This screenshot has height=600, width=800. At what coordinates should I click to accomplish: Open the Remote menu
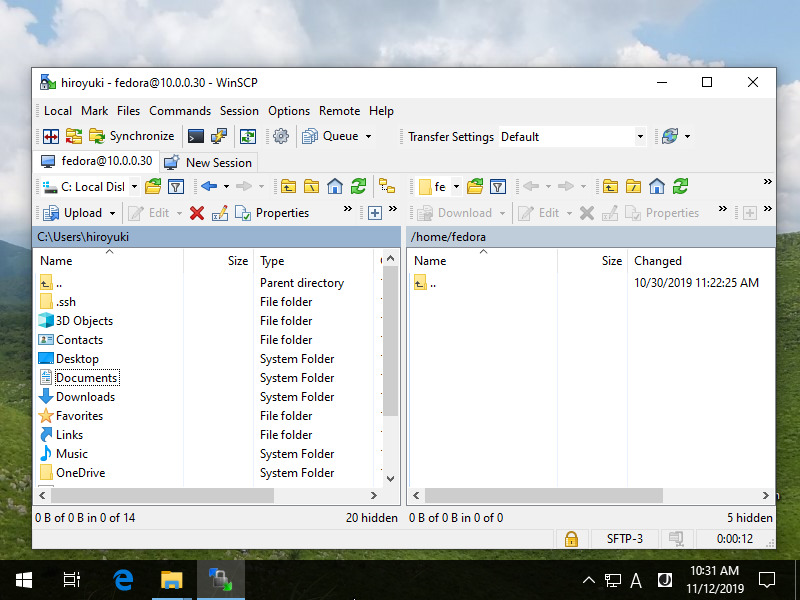coord(339,111)
